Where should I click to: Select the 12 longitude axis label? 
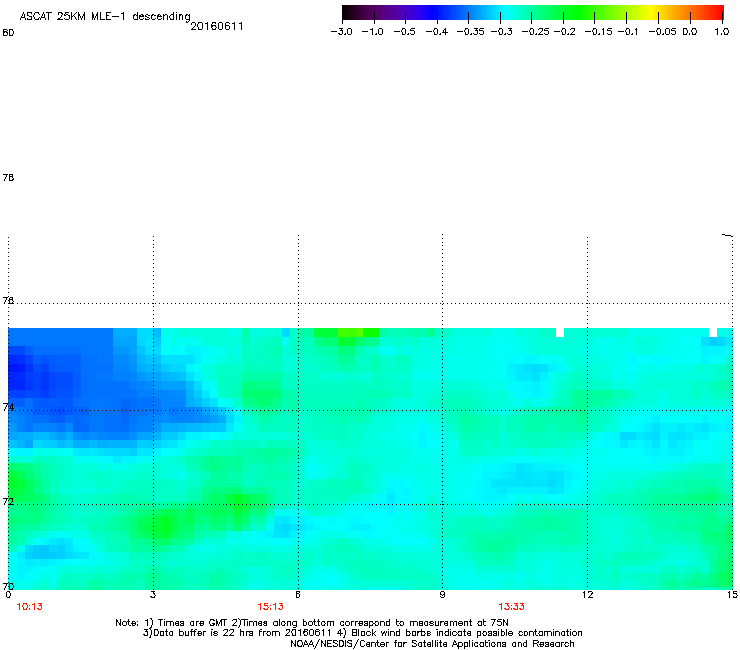[x=587, y=595]
